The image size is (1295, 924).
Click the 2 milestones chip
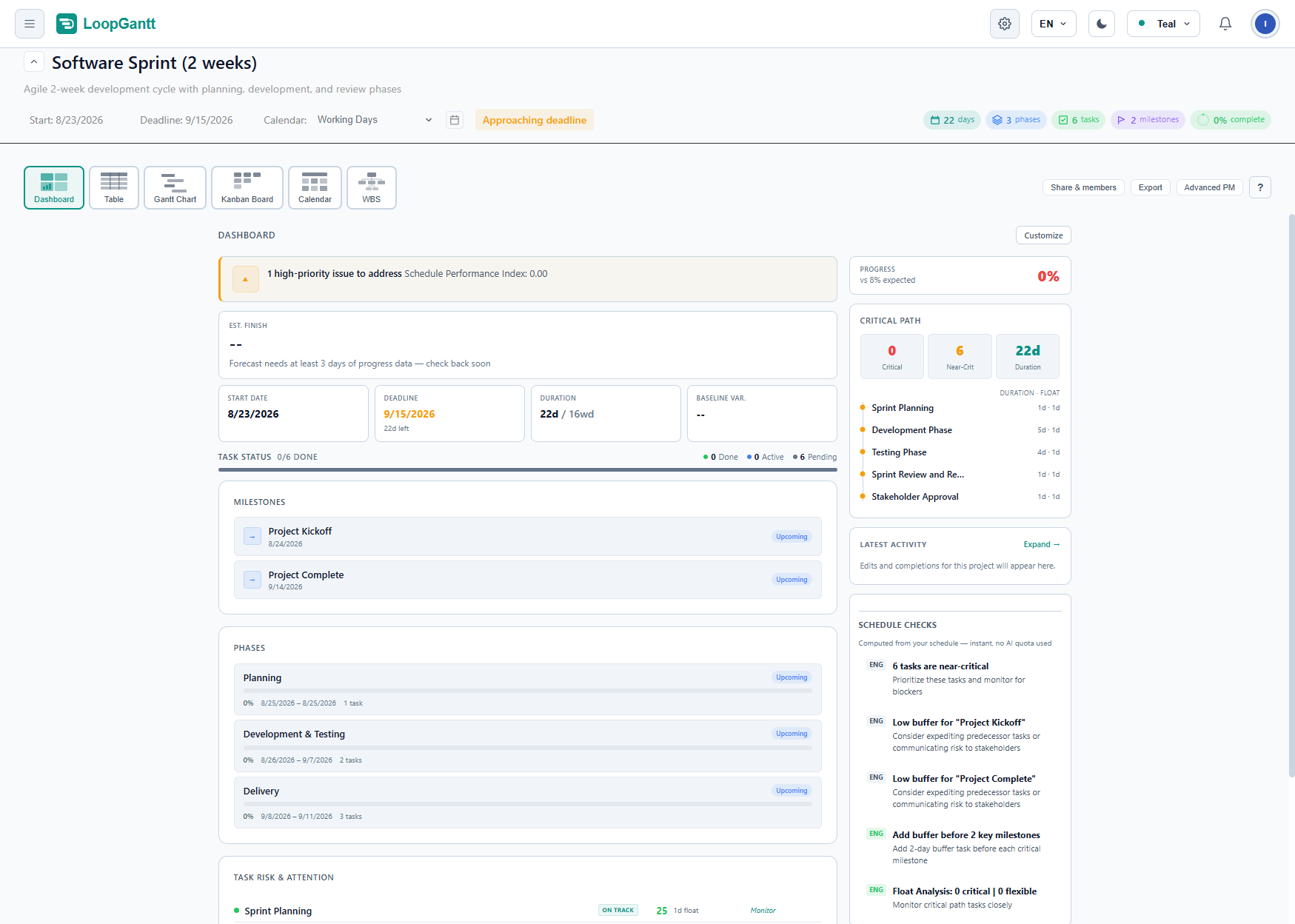tap(1148, 120)
